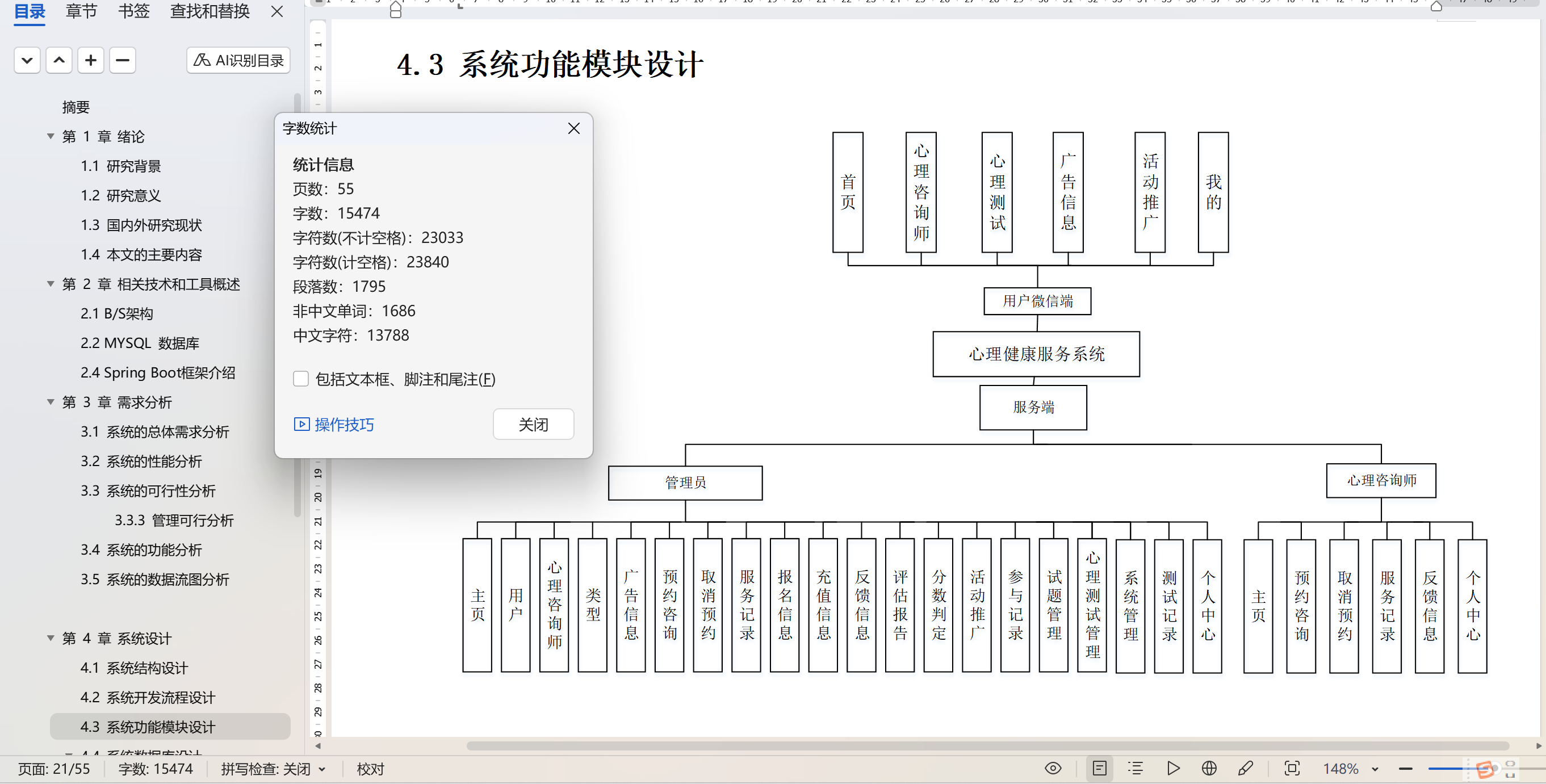Screen dimensions: 1546x784
Task: Toggle page layout view icon in status bar
Action: click(x=1100, y=769)
